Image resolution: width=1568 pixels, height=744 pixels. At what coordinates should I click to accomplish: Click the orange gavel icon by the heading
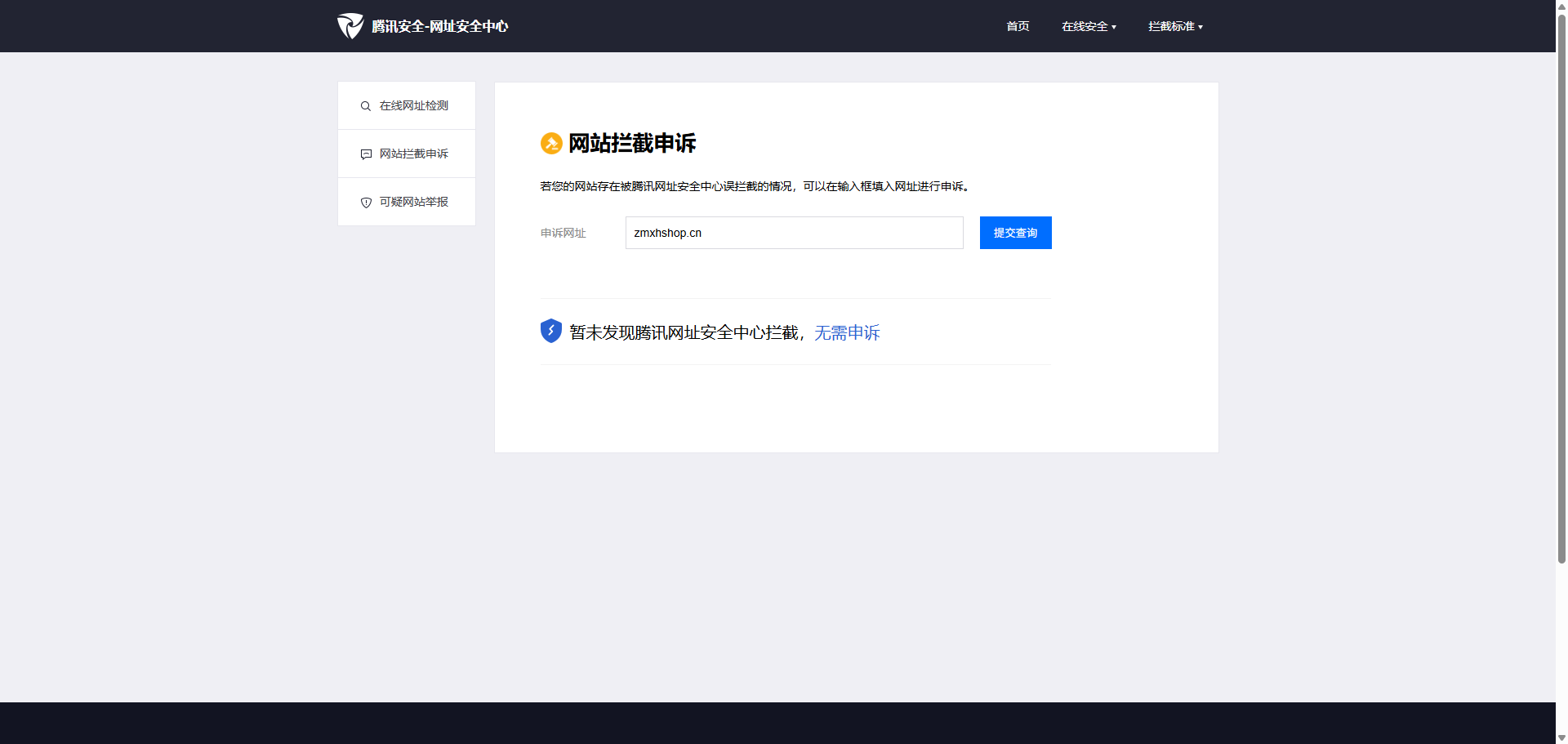[x=551, y=144]
